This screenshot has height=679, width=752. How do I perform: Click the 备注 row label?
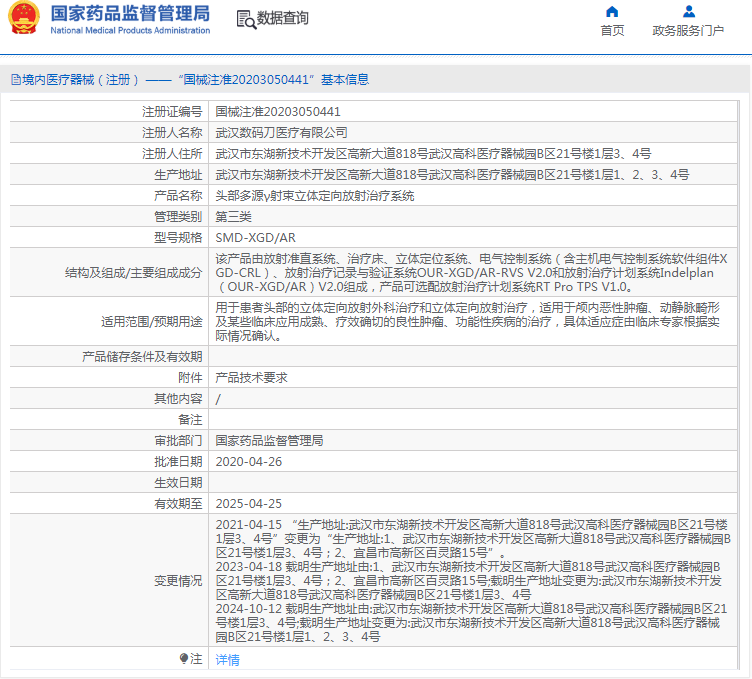(190, 420)
